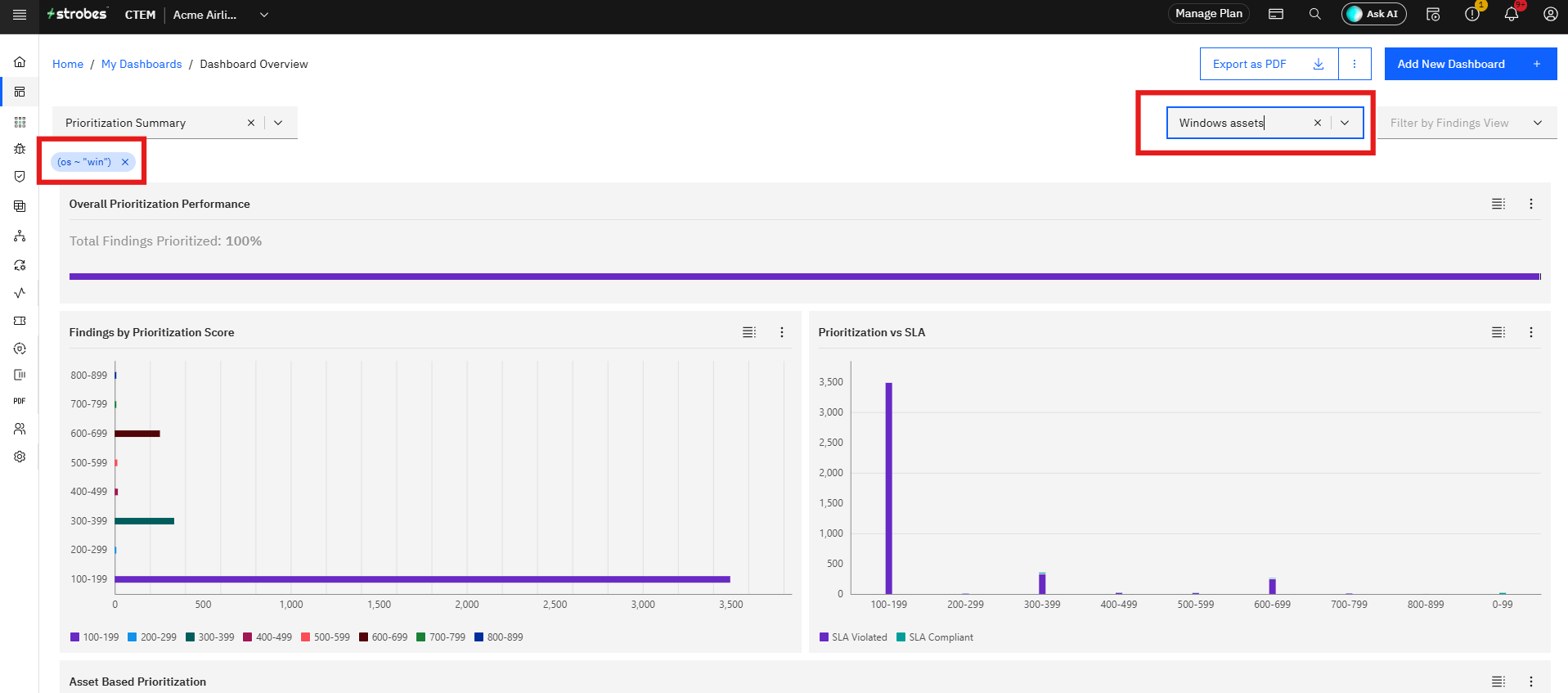Open the PDF reports sidebar icon
Viewport: 1568px width, 693px height.
(20, 401)
